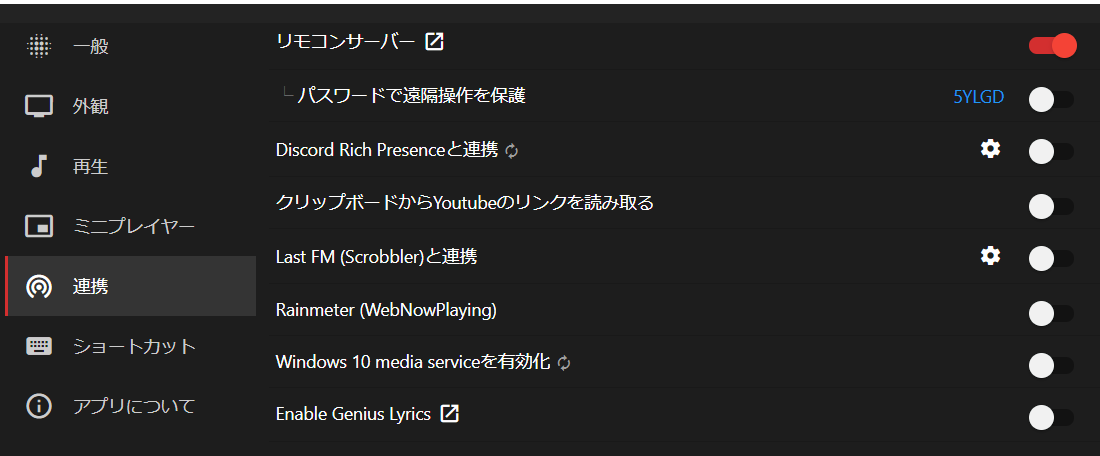Open the Enable Genius Lyrics external link icon

450,413
